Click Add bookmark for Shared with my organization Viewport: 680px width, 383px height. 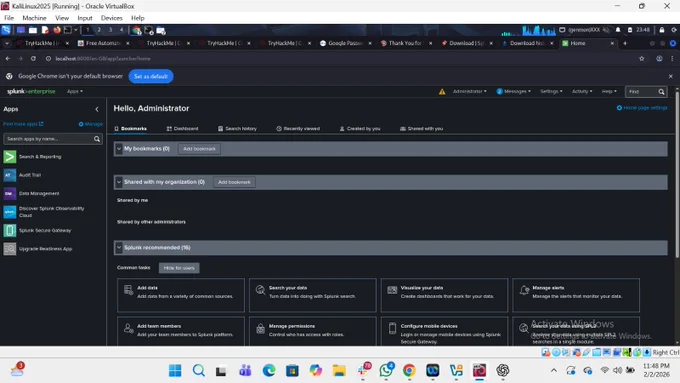[x=234, y=182]
